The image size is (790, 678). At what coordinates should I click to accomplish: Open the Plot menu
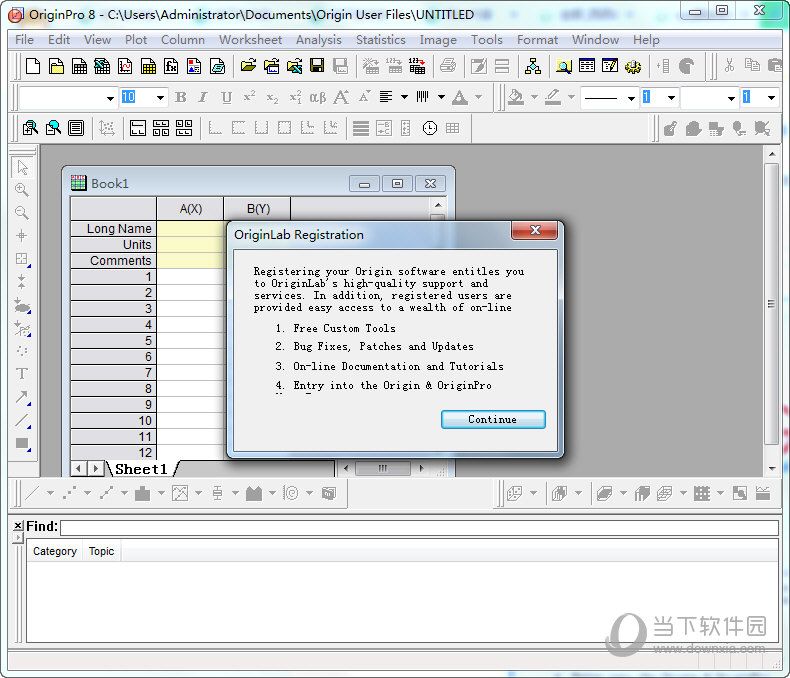pos(136,40)
